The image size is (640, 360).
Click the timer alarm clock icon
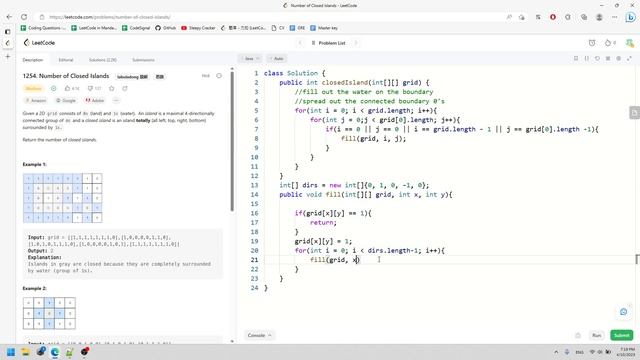pyautogui.click(x=592, y=42)
